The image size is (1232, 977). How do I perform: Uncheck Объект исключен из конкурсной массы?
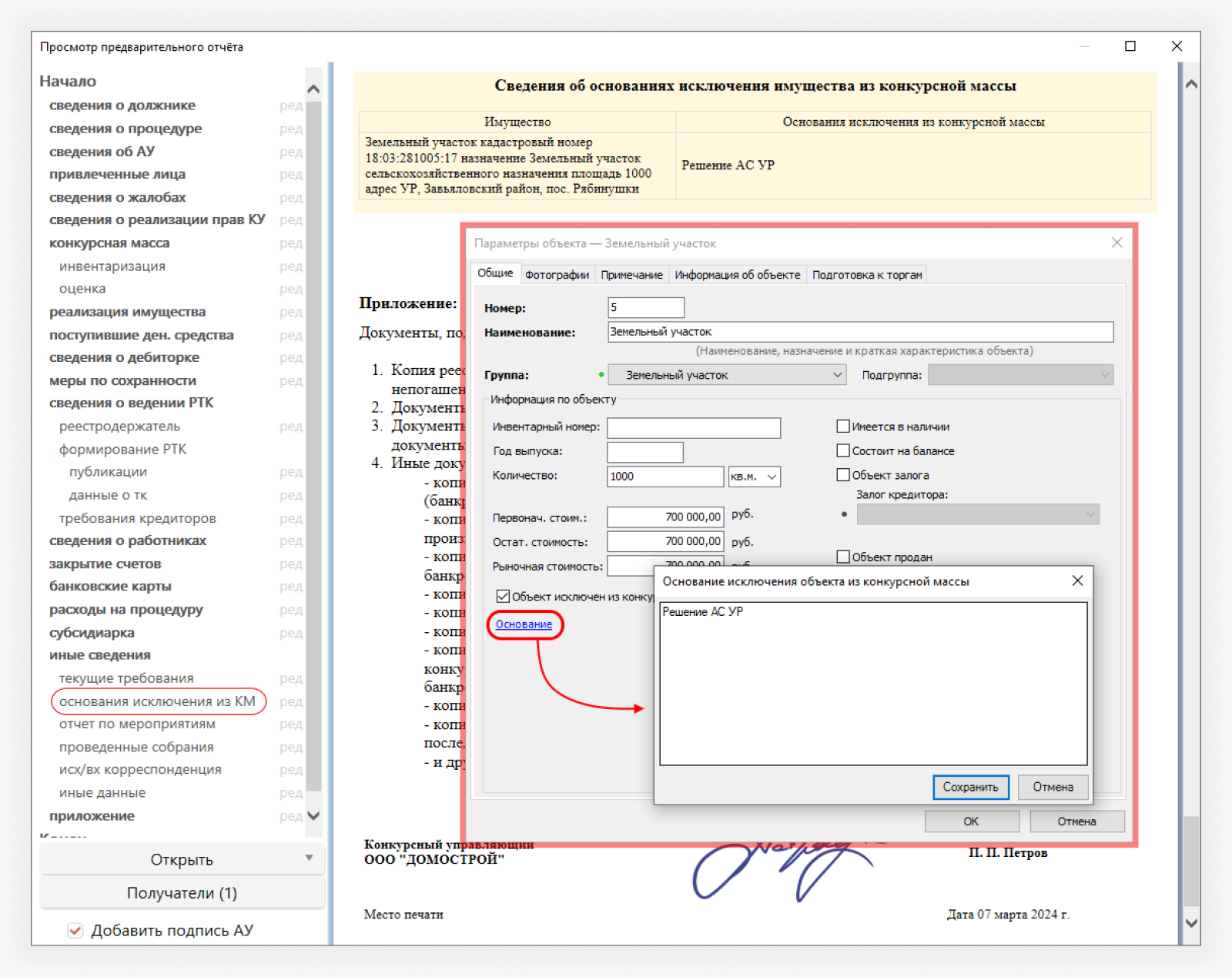(x=503, y=597)
